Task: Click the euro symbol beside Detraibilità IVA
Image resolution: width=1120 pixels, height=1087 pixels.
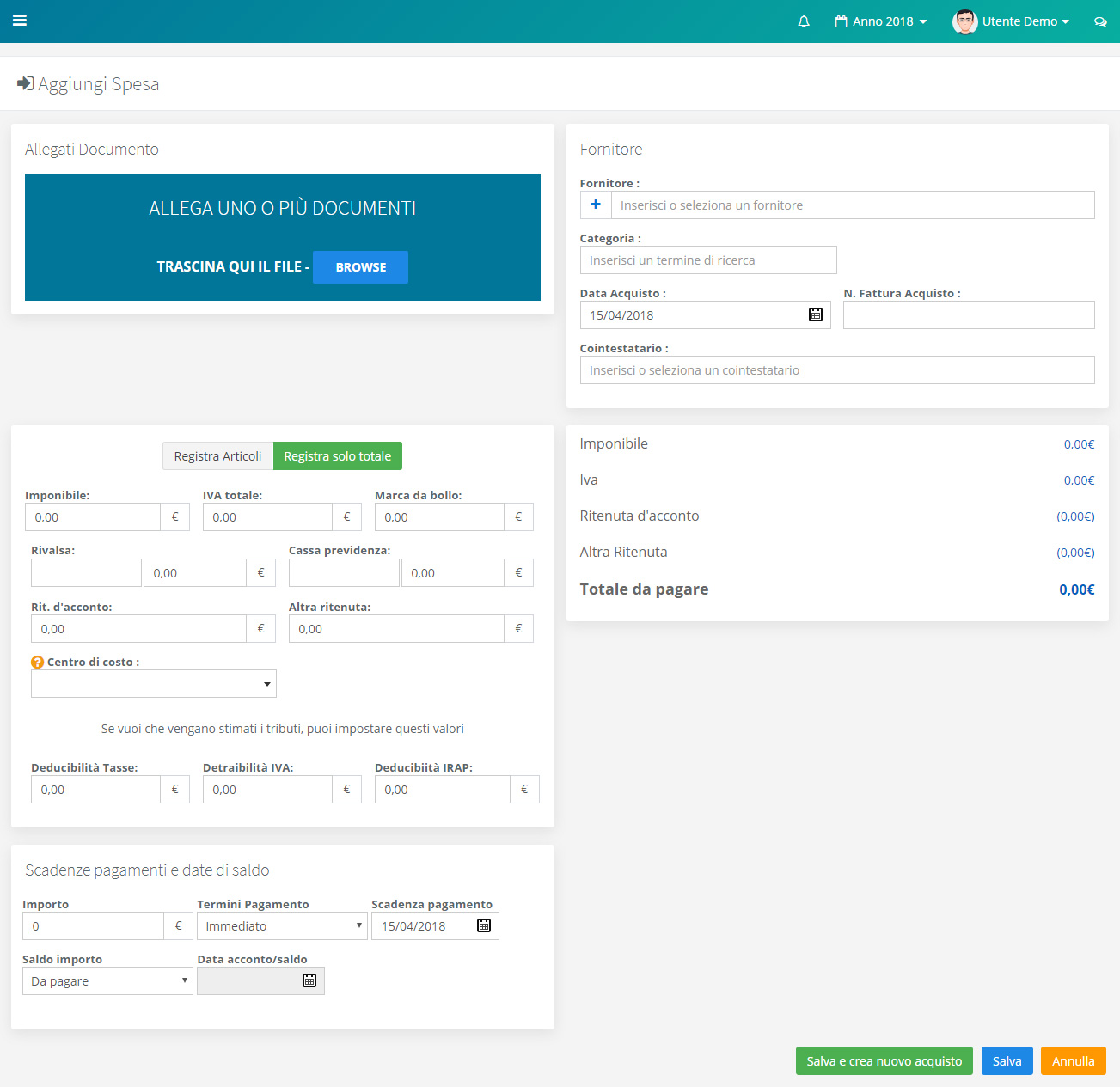Action: [x=347, y=789]
